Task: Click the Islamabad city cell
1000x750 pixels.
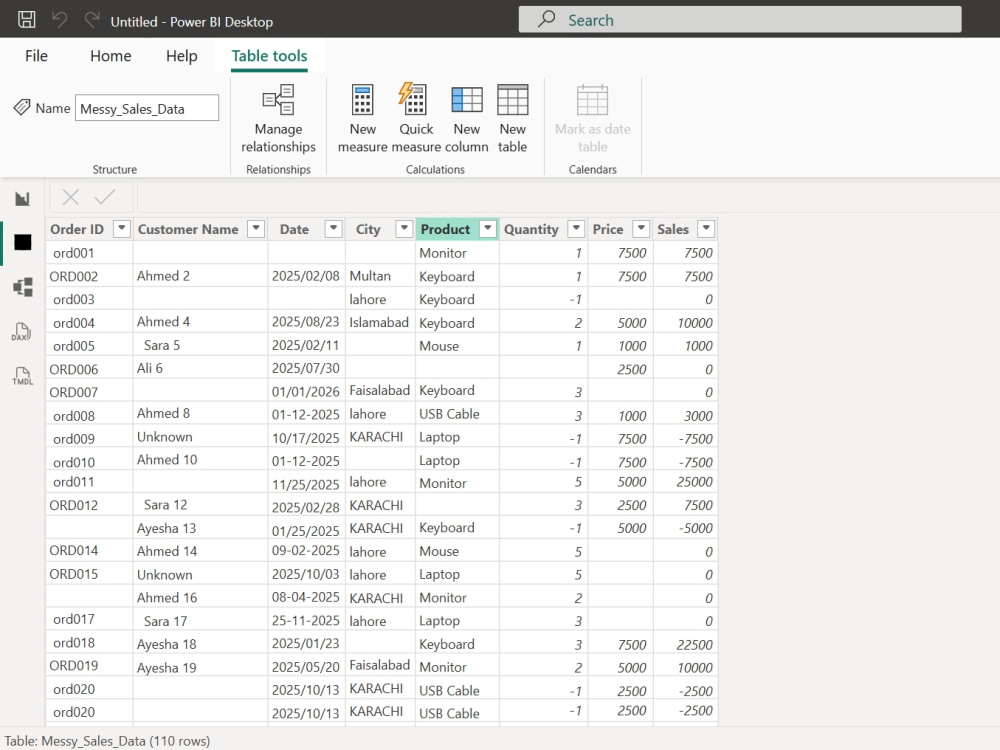Action: [379, 323]
